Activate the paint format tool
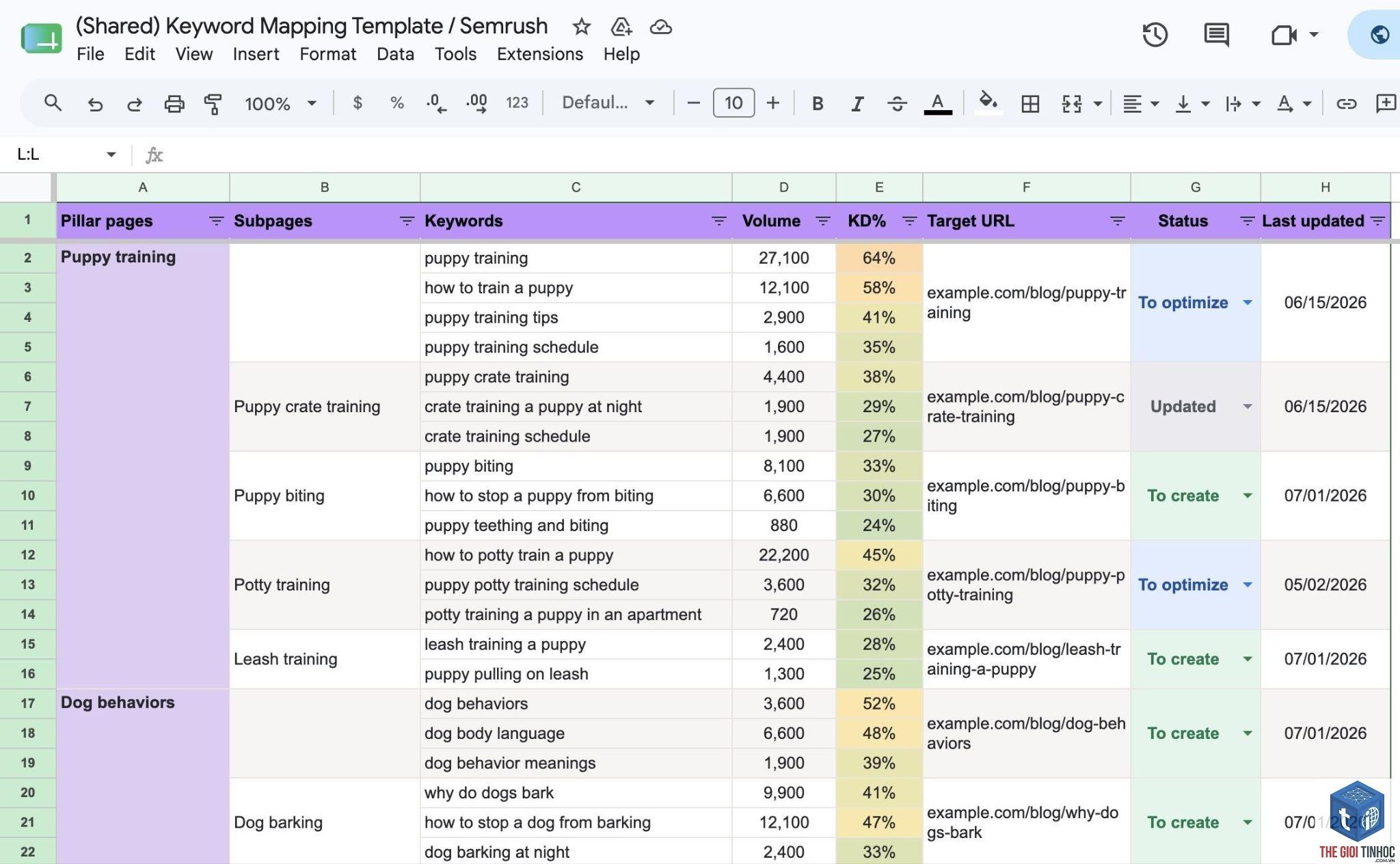The height and width of the screenshot is (864, 1400). pyautogui.click(x=213, y=104)
